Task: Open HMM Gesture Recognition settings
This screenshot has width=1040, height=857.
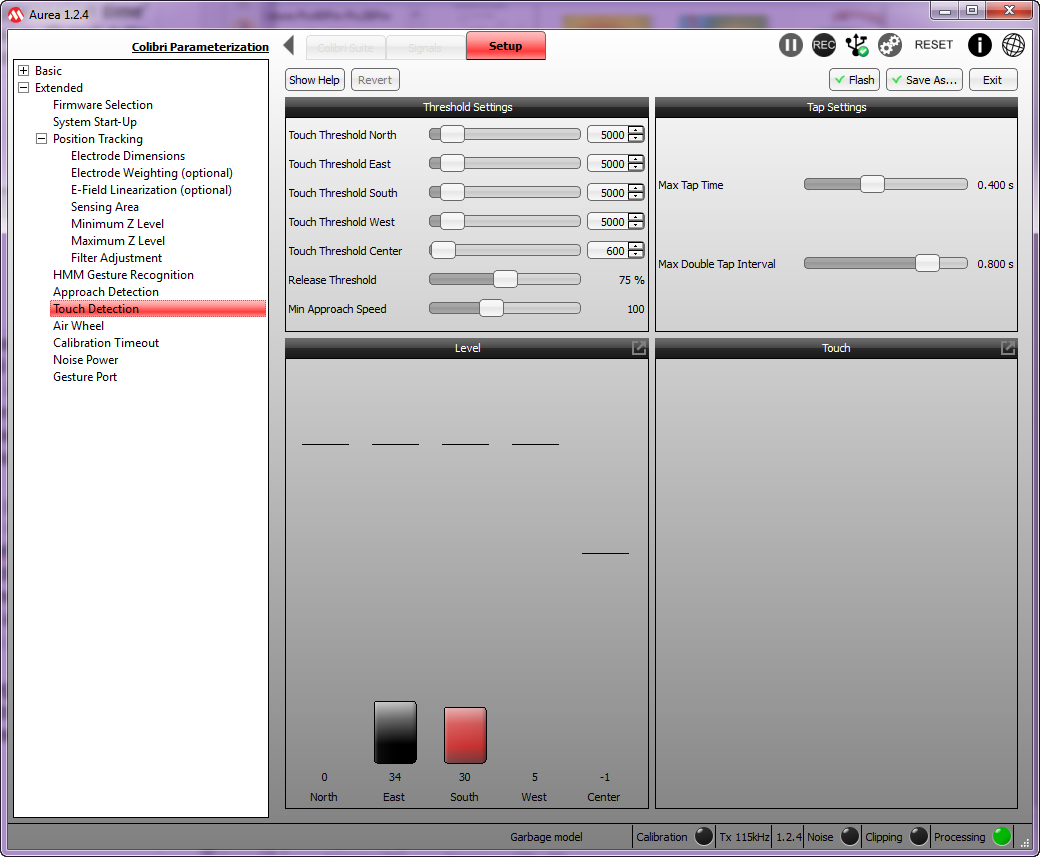Action: click(123, 275)
